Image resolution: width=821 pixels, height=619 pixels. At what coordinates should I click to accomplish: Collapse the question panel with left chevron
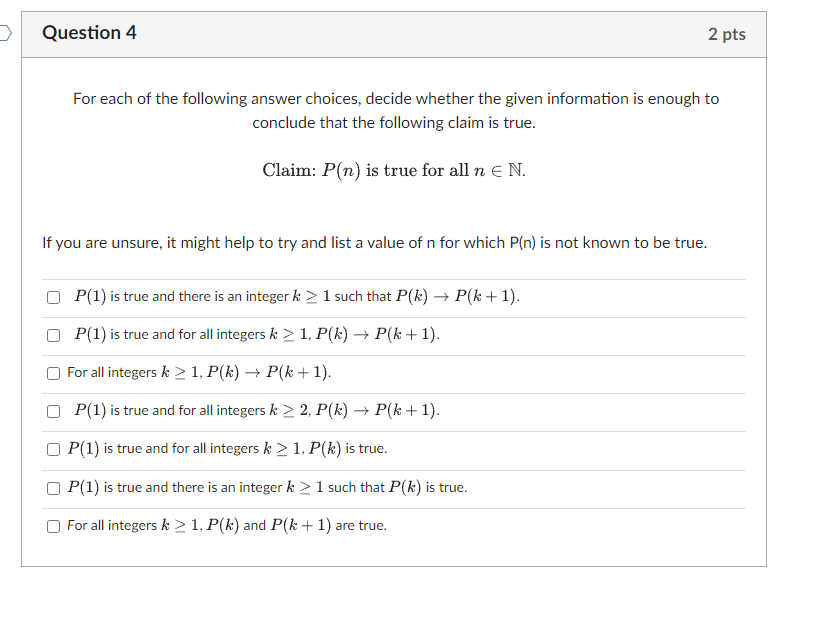[5, 32]
